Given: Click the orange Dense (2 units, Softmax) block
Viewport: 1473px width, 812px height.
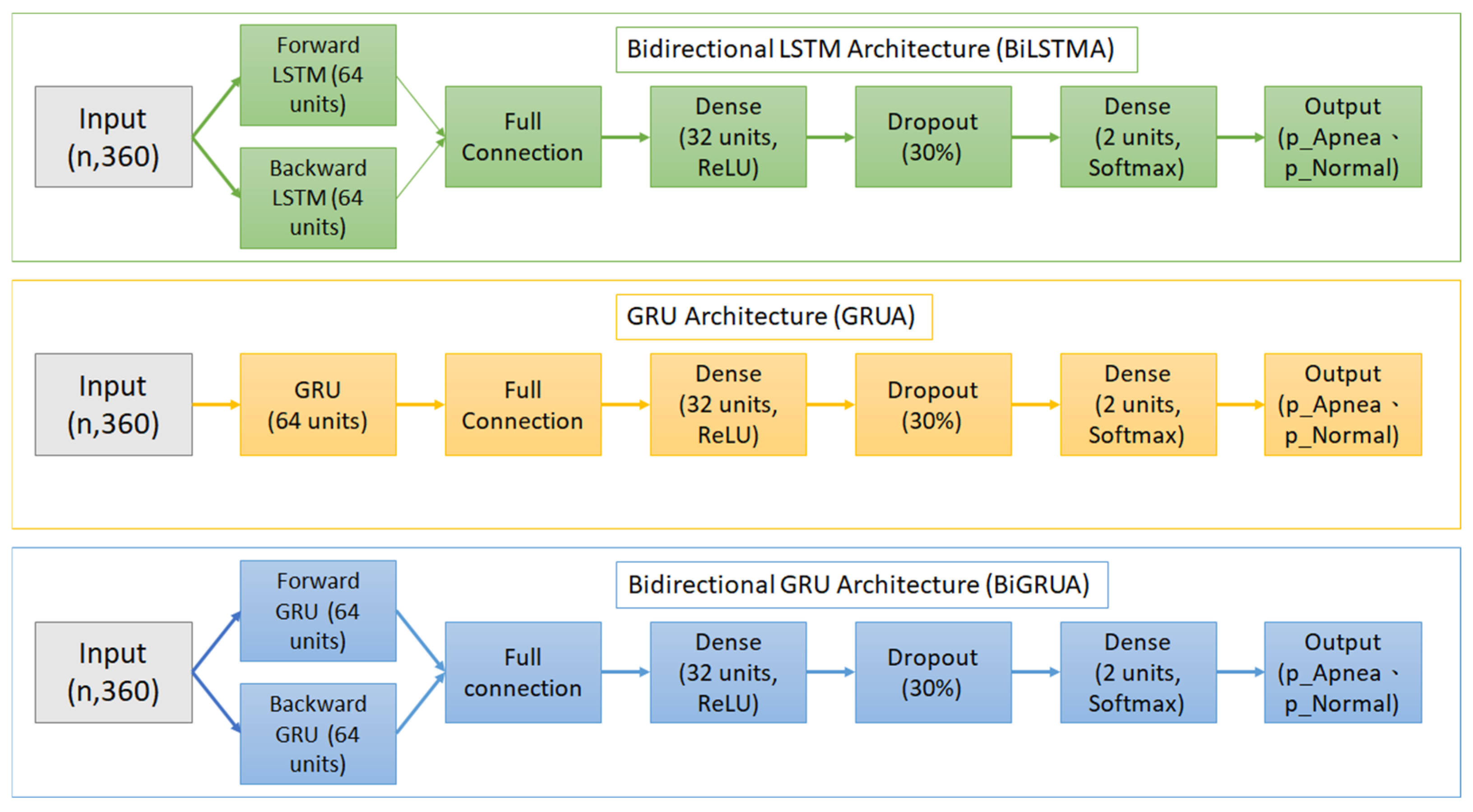Looking at the screenshot, I should click(1137, 404).
